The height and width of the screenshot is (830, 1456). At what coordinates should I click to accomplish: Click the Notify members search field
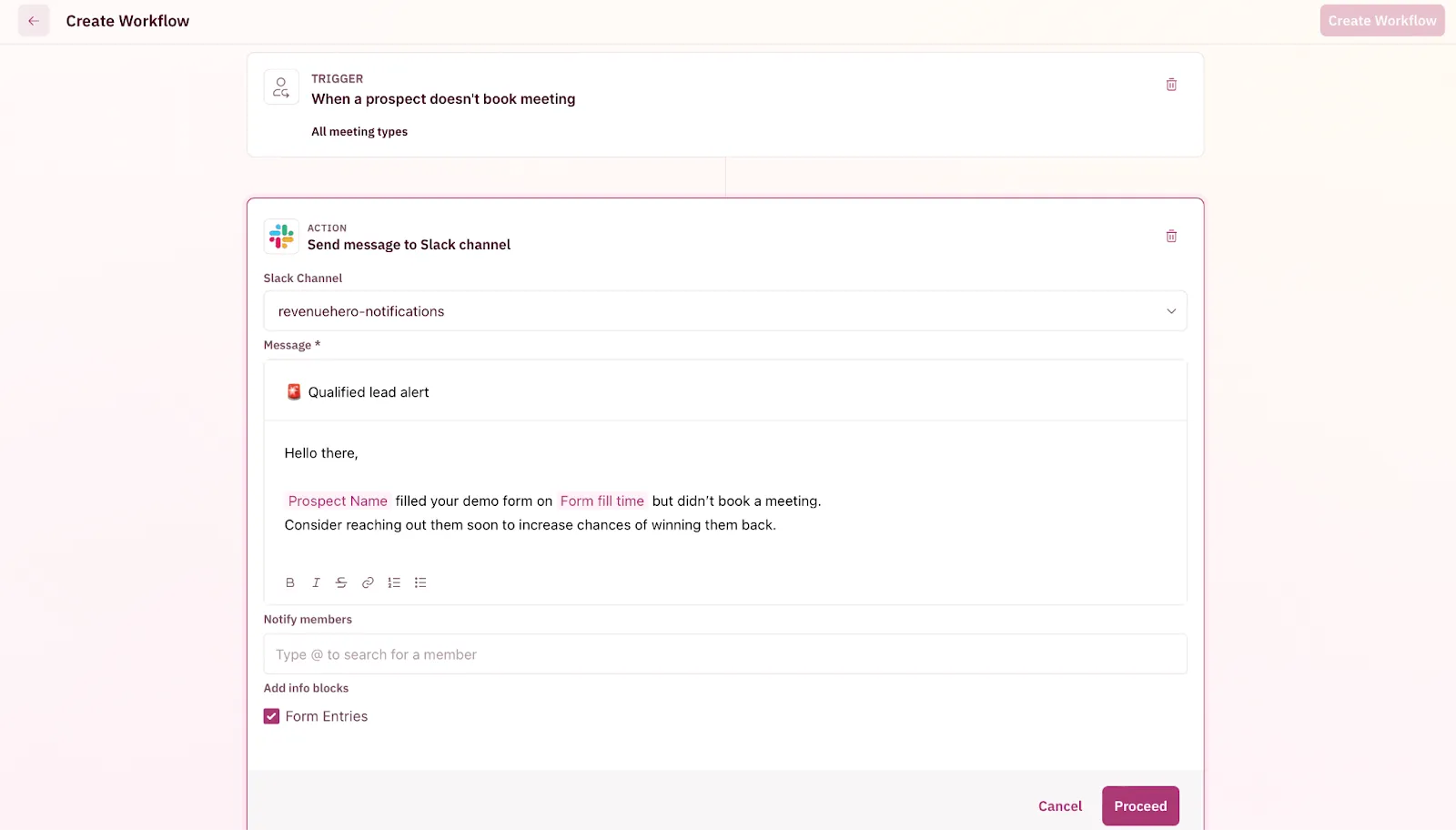click(x=725, y=654)
